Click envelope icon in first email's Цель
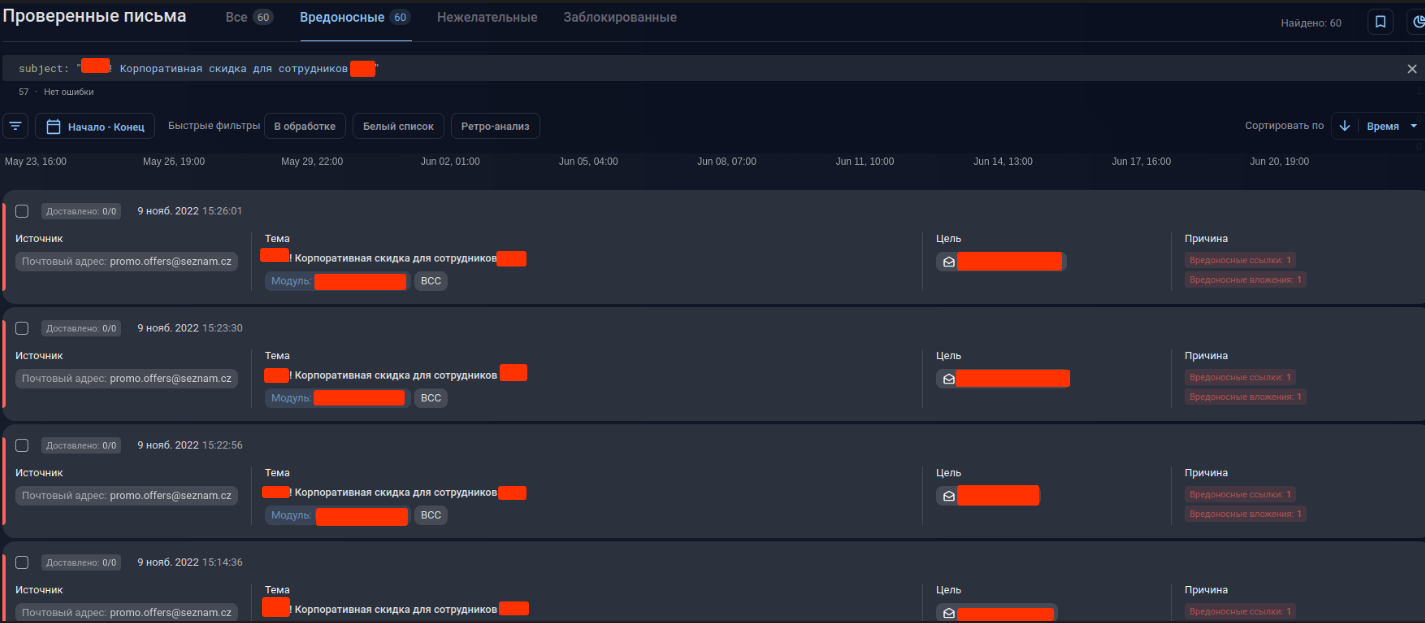1425x623 pixels. 948,262
